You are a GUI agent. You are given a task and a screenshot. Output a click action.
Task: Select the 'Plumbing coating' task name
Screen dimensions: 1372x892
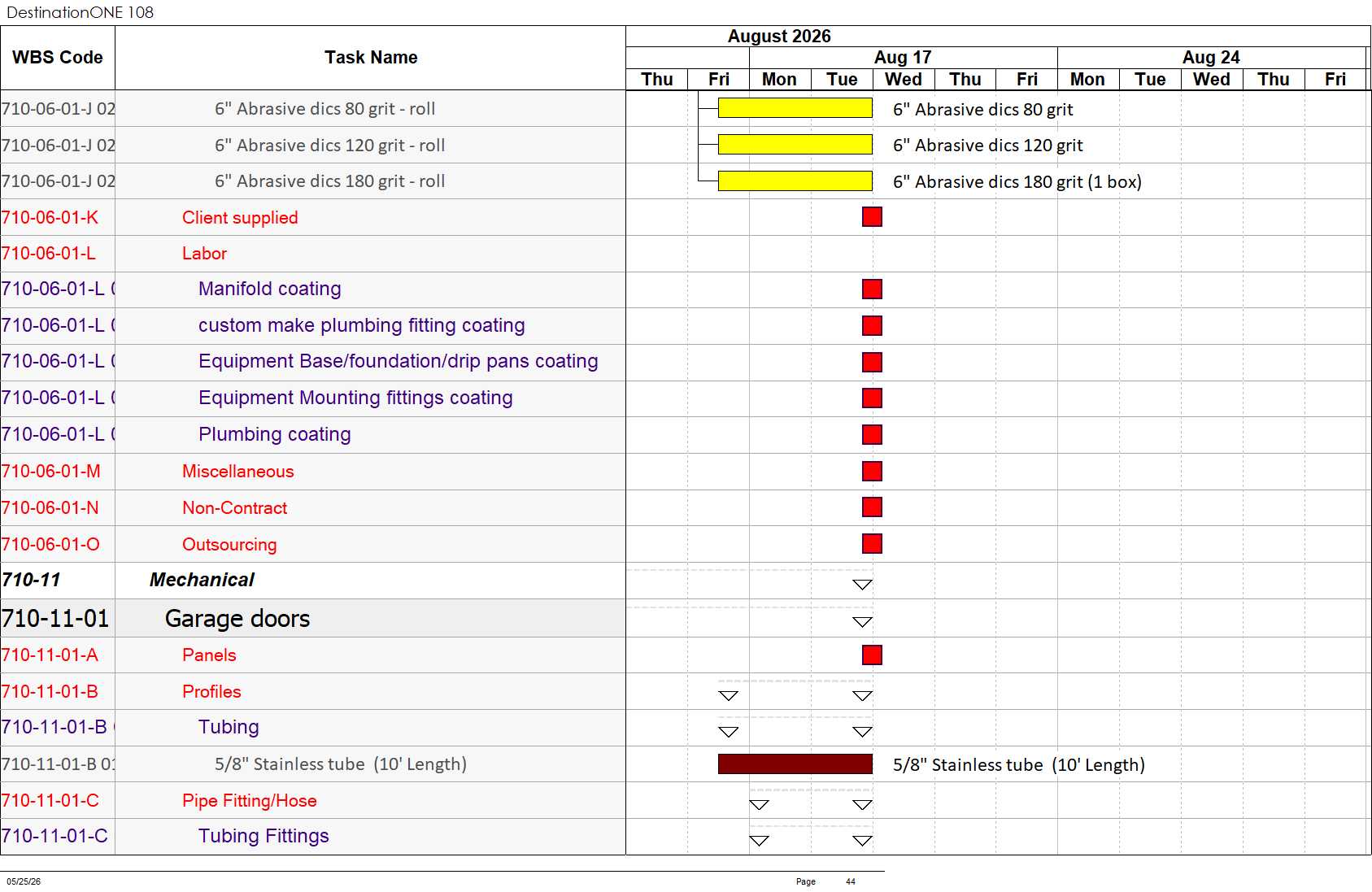tap(275, 434)
